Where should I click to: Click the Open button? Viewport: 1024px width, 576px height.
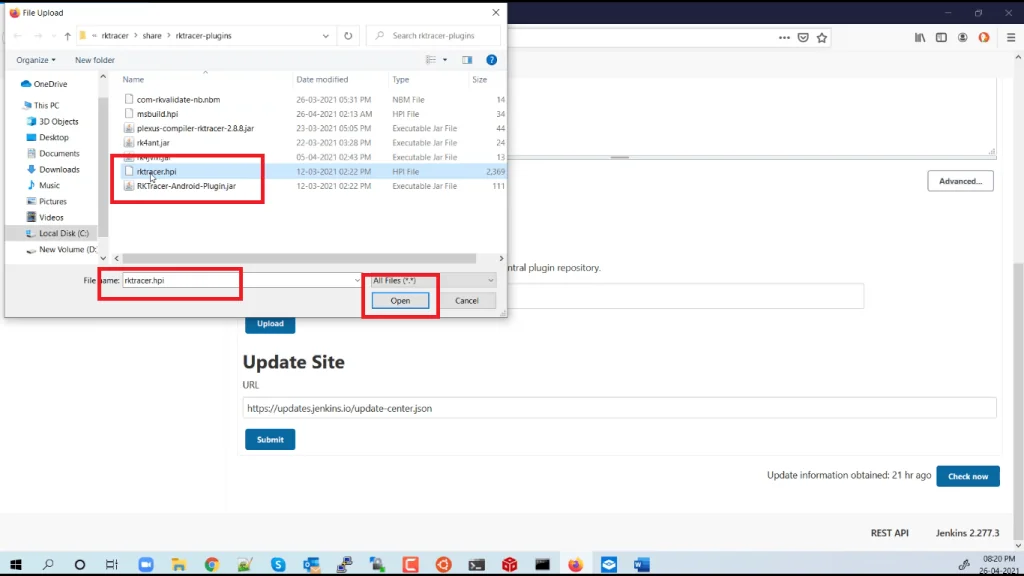400,301
